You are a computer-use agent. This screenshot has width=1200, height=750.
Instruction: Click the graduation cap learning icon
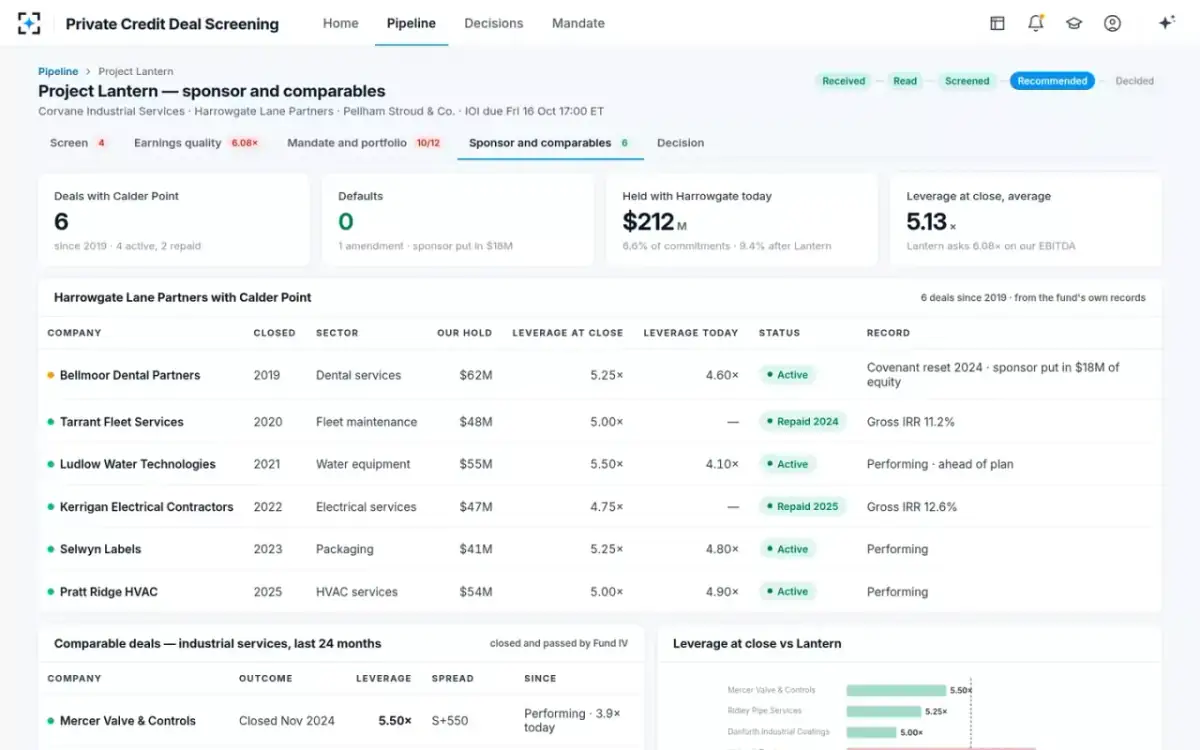[x=1074, y=23]
